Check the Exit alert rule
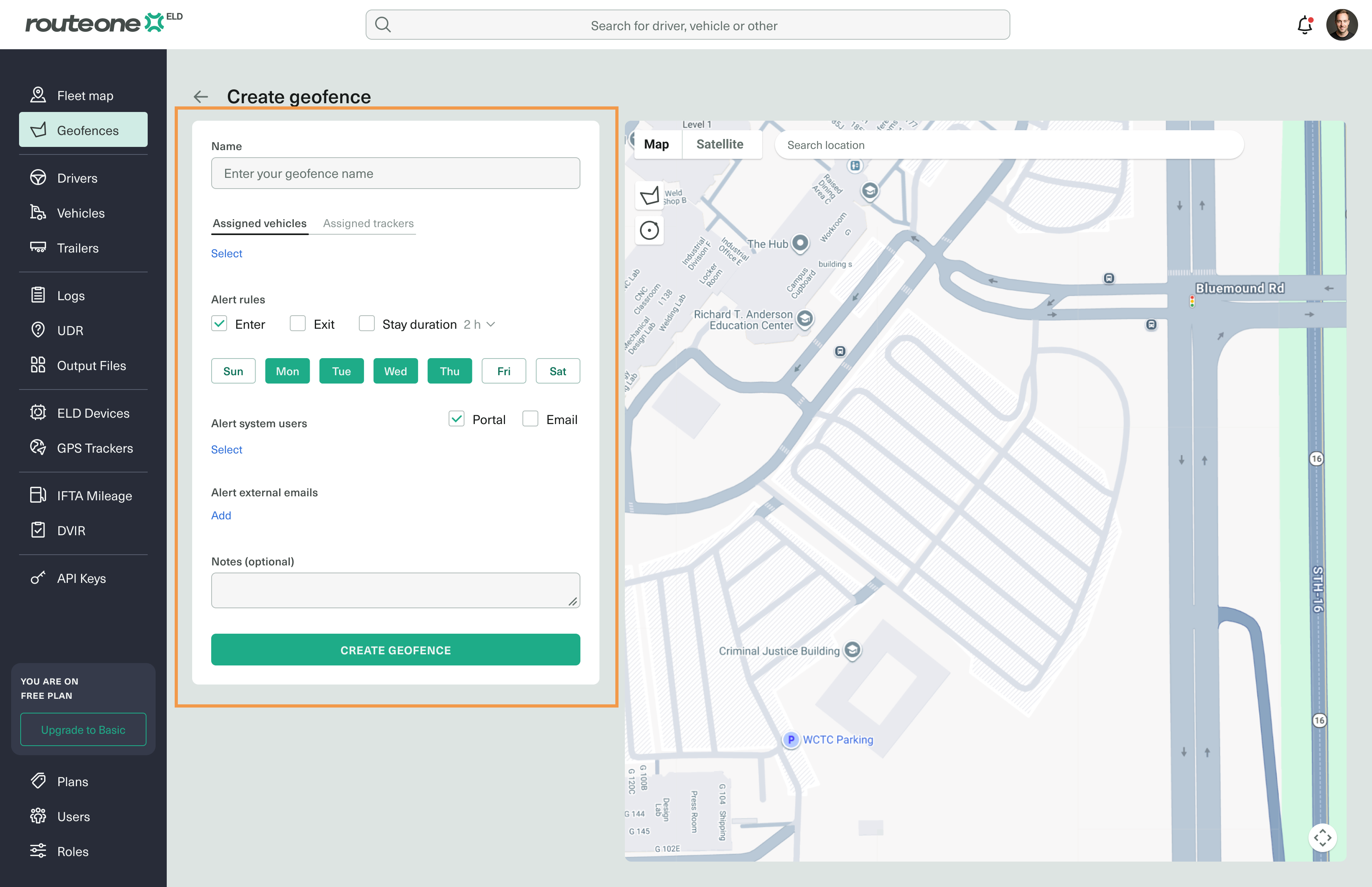 pos(298,324)
